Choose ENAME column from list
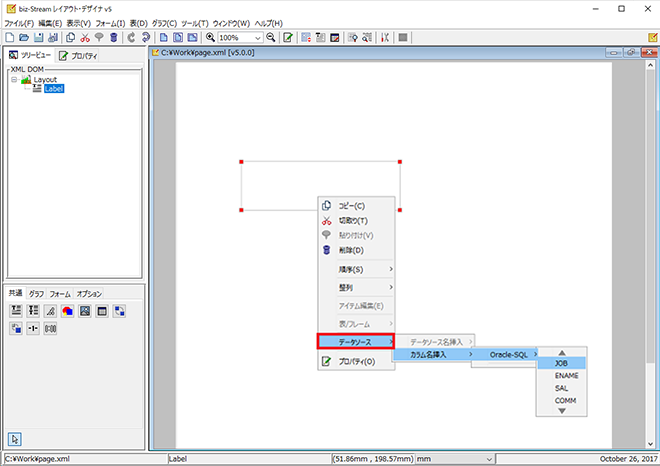The image size is (660, 466). (562, 375)
